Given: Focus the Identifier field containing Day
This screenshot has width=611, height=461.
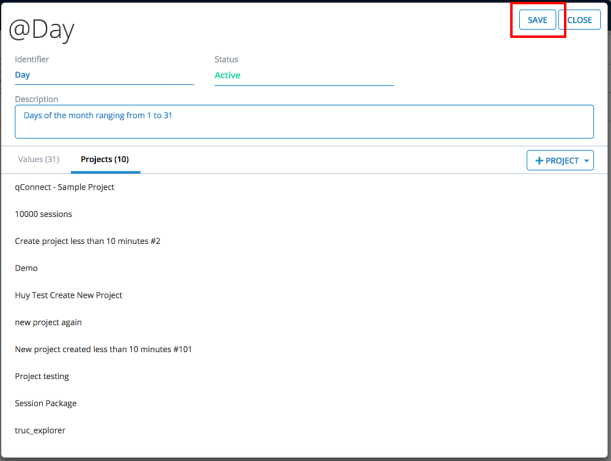Looking at the screenshot, I should tap(103, 75).
